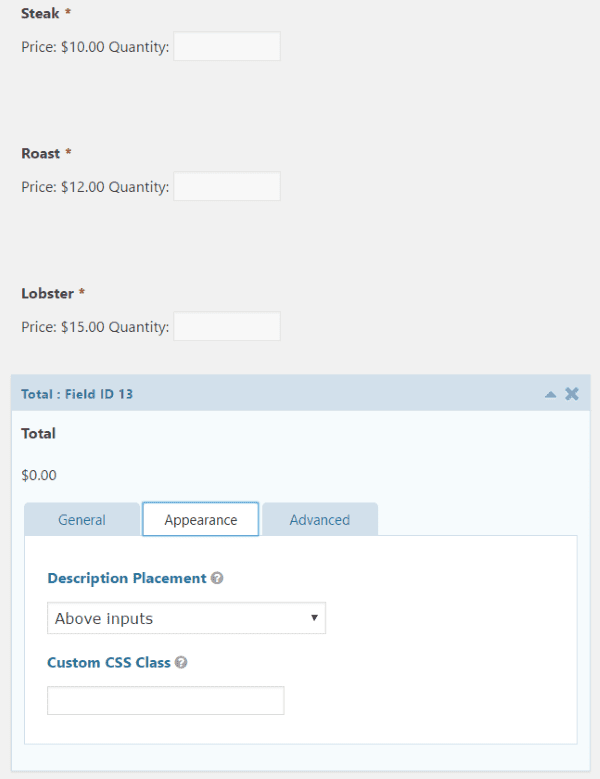Focus the Steak quantity input

pos(227,46)
